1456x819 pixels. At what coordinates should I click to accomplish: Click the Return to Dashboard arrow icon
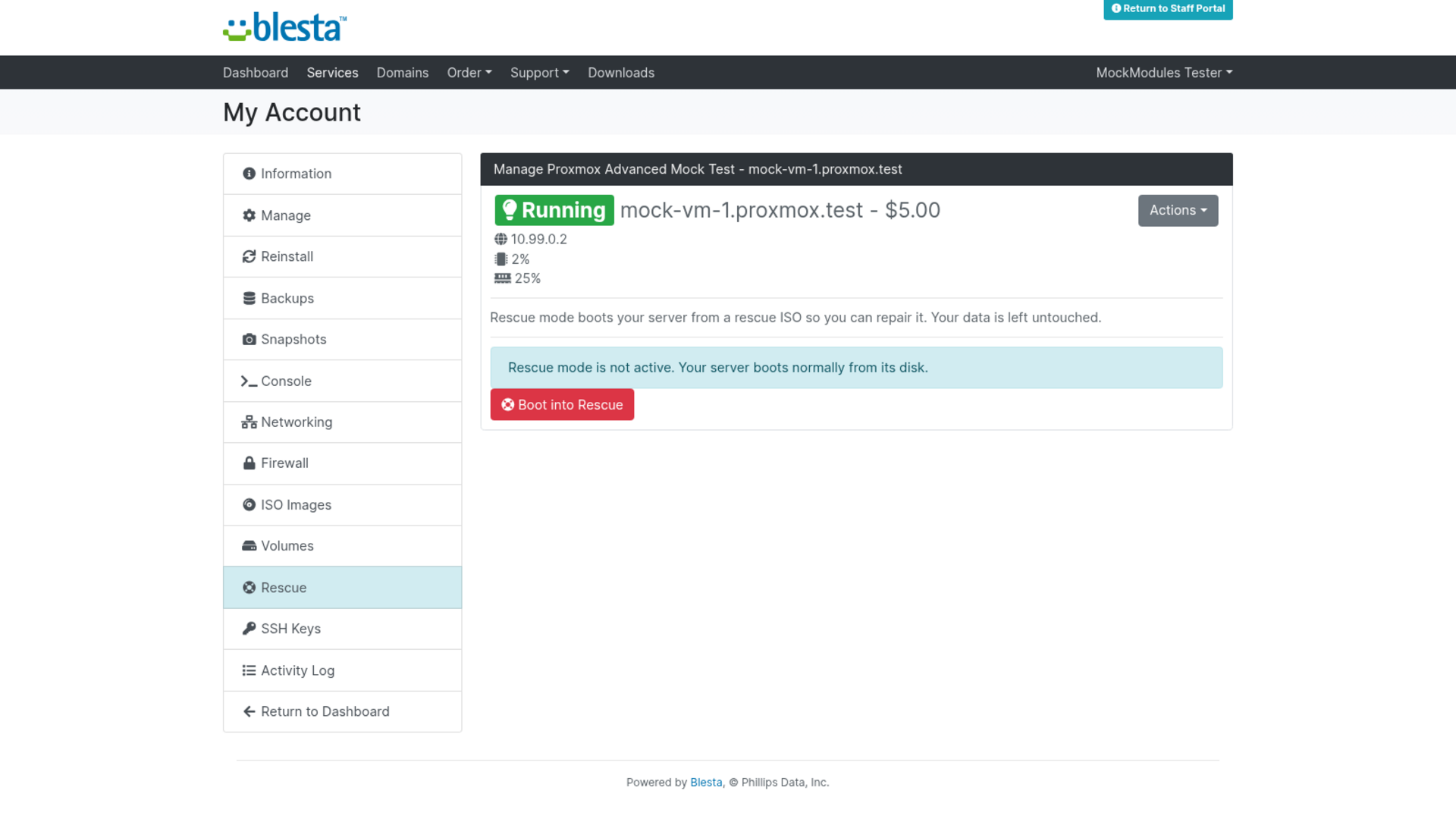249,711
